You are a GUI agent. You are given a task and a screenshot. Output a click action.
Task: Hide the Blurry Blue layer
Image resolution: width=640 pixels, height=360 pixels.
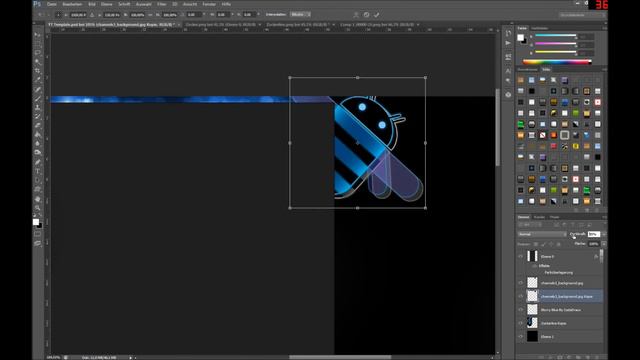(x=520, y=310)
